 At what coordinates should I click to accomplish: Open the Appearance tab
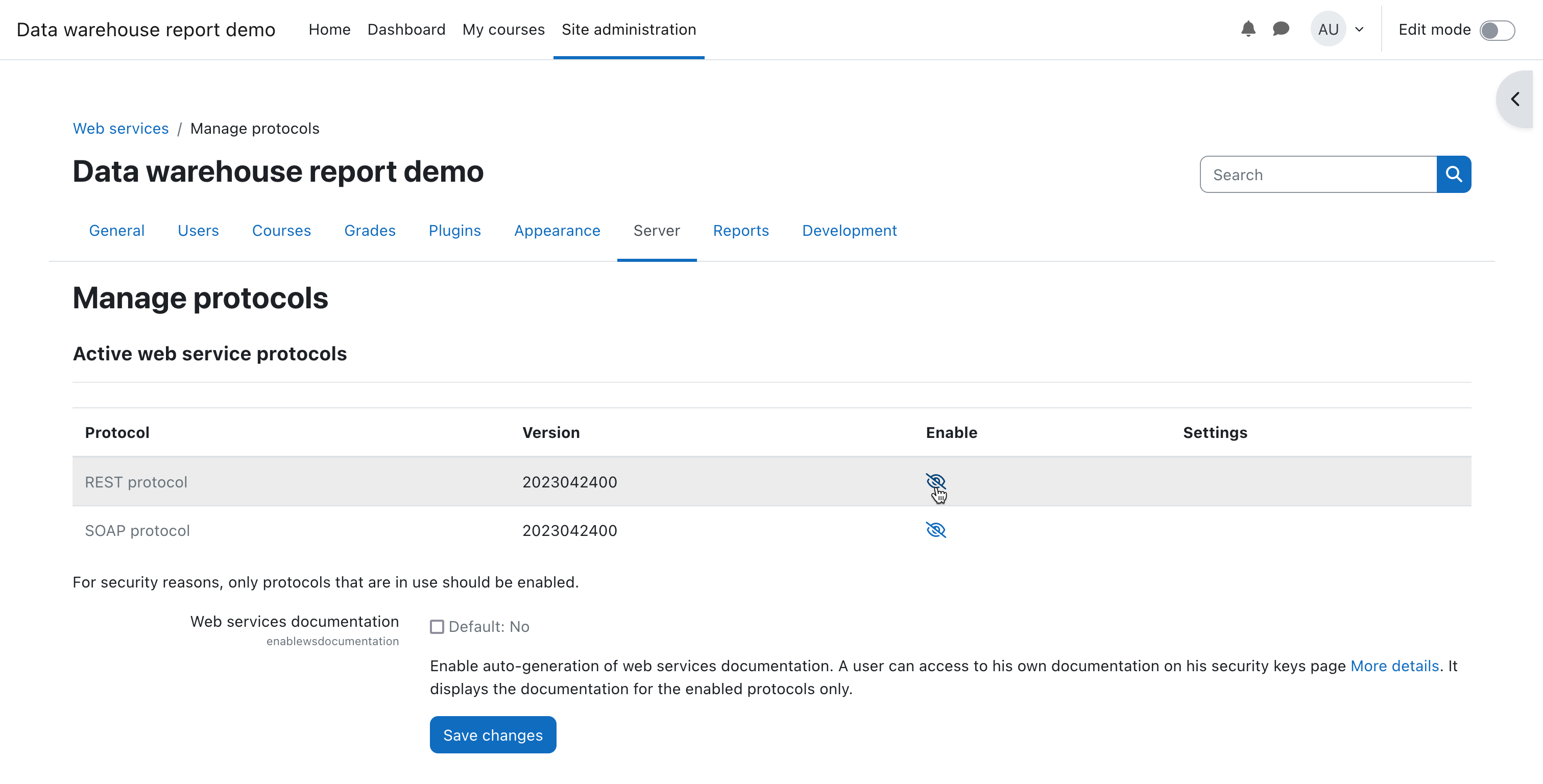point(557,231)
